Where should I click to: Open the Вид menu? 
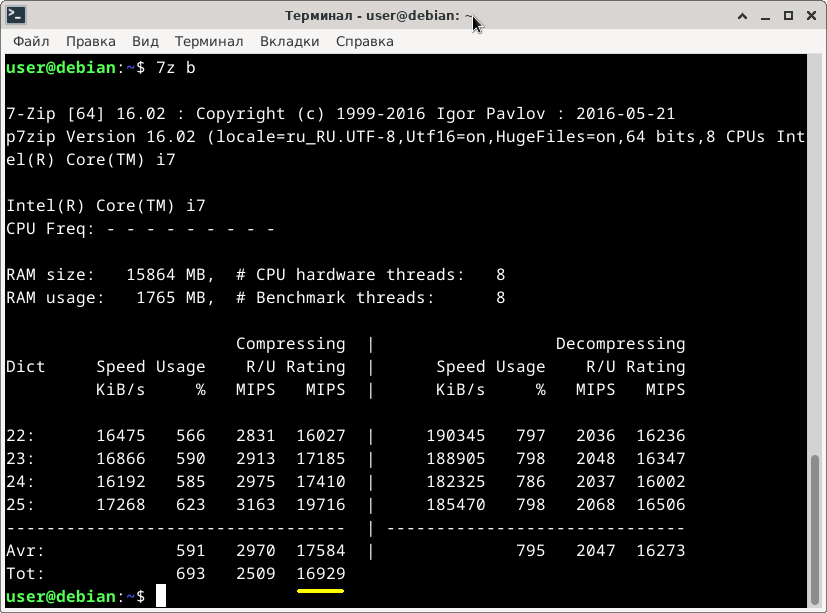[x=145, y=41]
